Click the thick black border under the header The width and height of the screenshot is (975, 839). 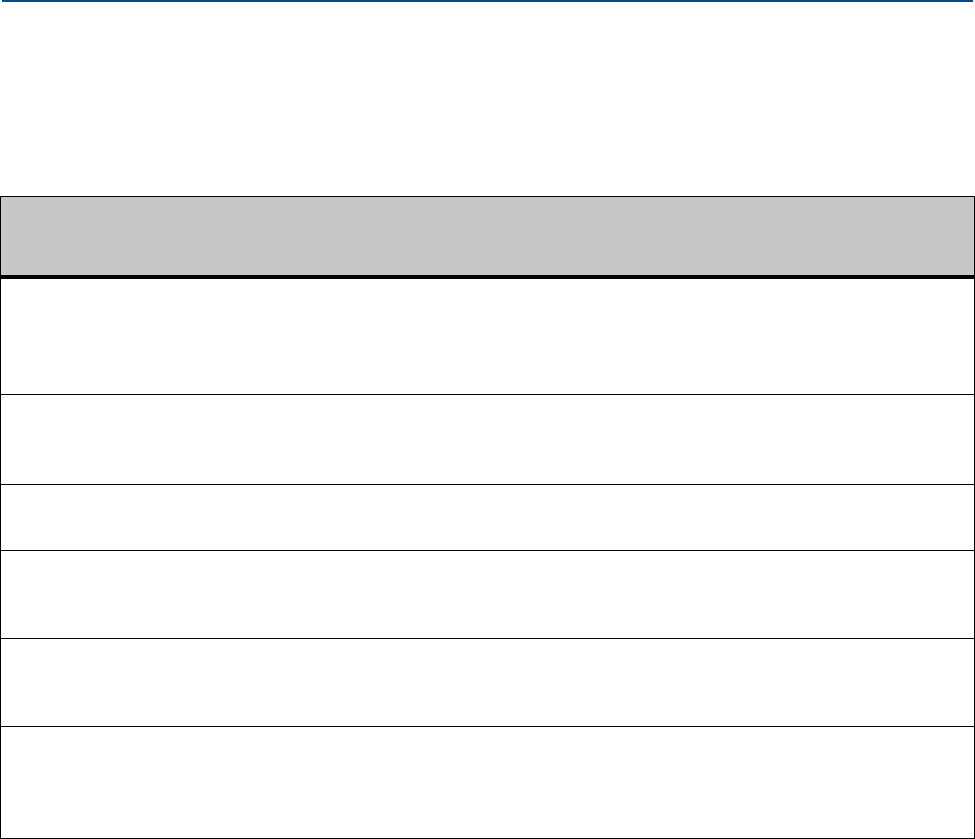point(487,276)
